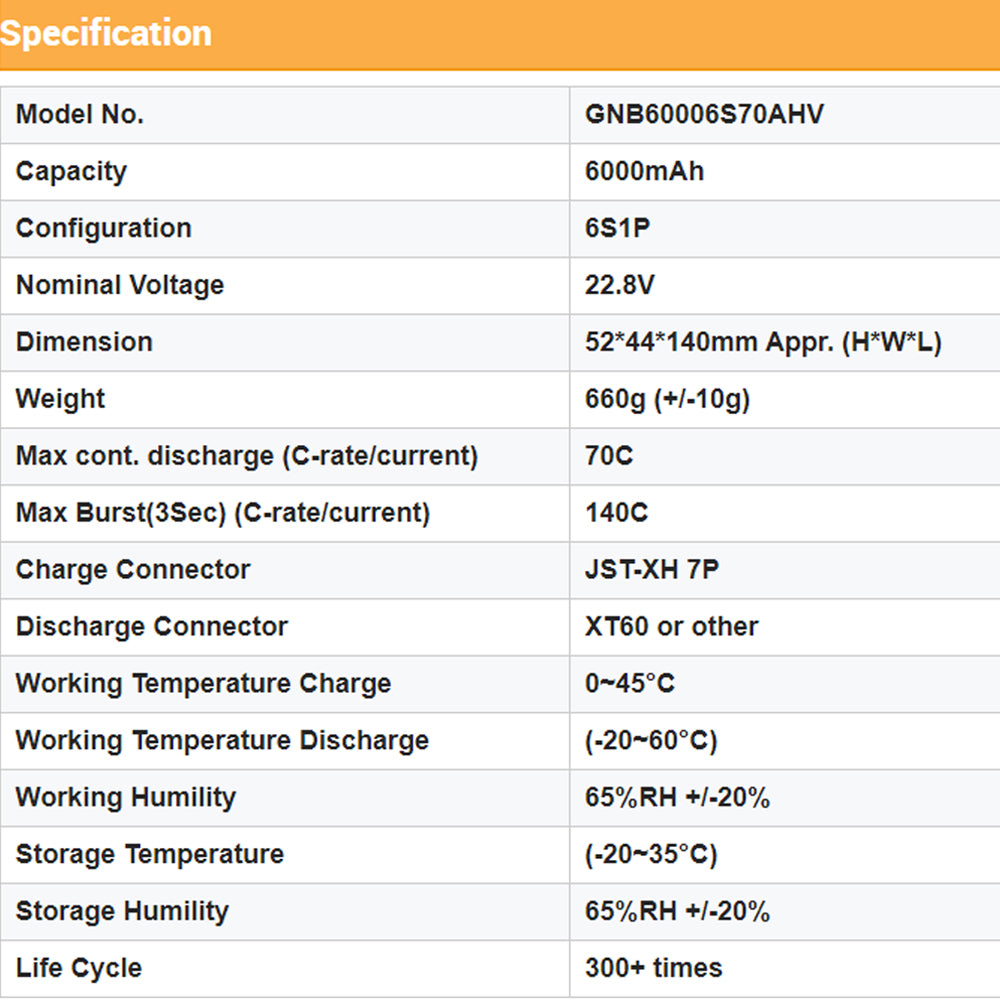Click the Storage Humility label
This screenshot has width=1000, height=1000.
click(x=122, y=912)
